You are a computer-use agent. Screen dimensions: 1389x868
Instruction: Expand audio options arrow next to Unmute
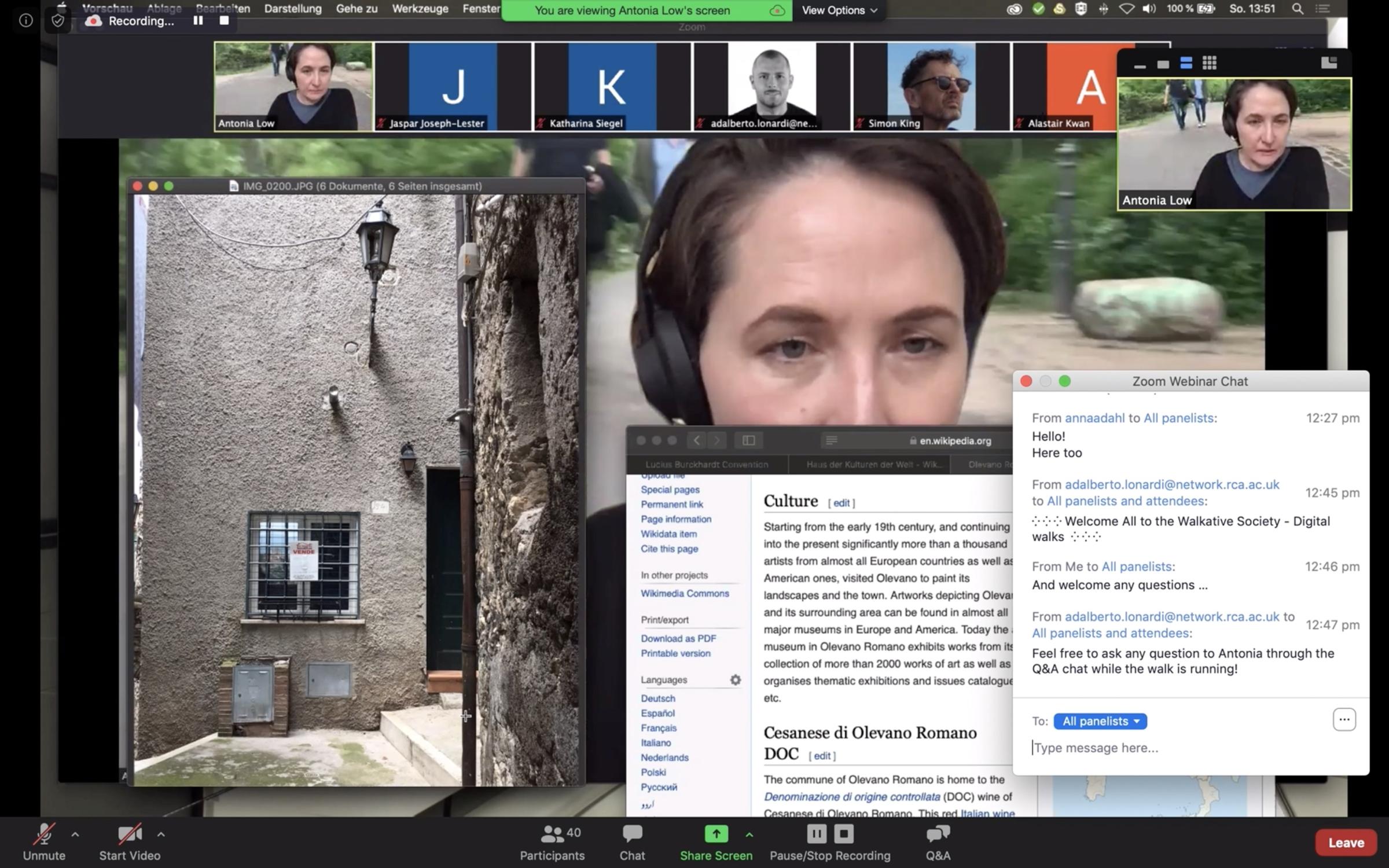75,834
